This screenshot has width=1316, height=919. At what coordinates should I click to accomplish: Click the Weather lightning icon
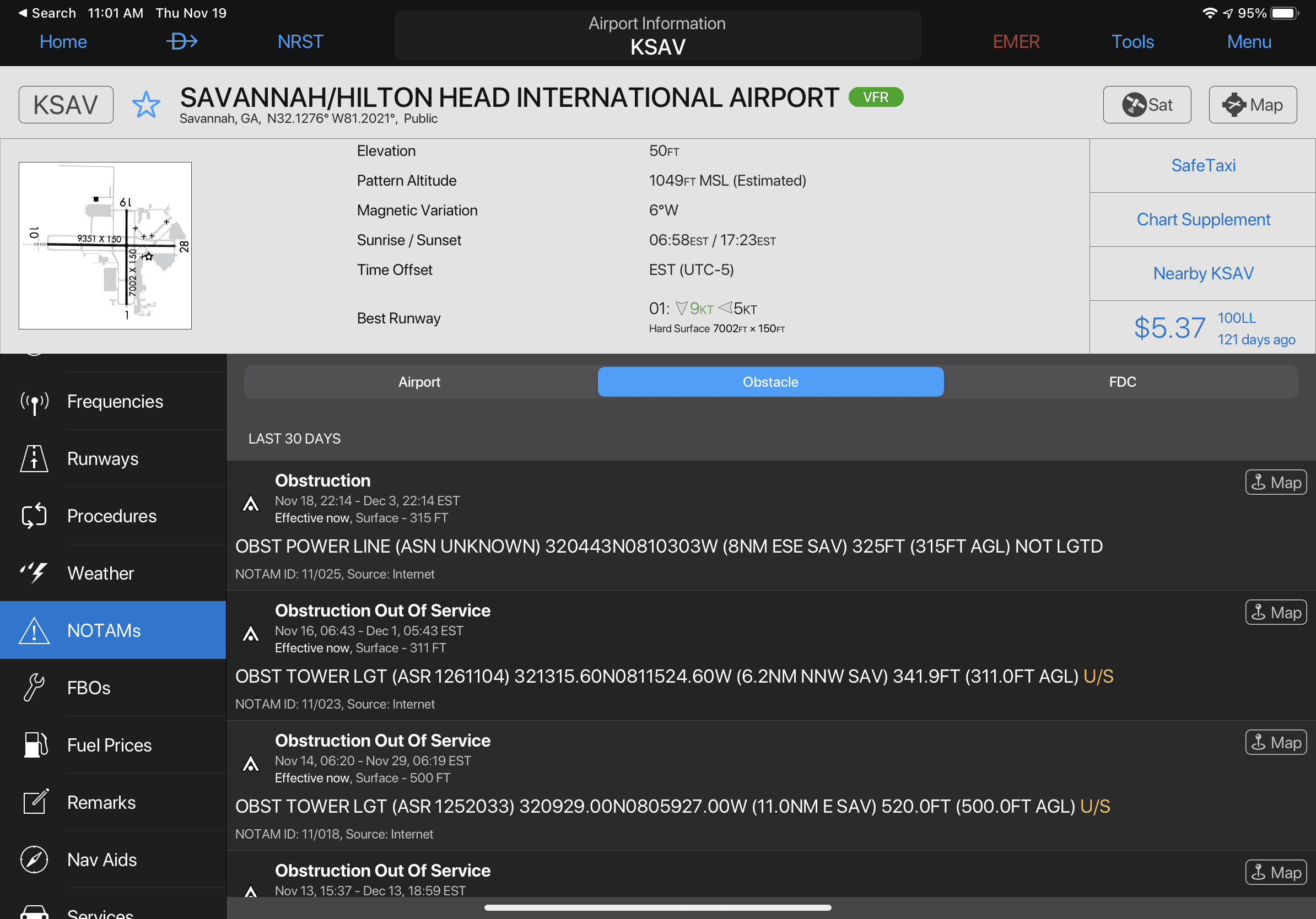point(34,572)
